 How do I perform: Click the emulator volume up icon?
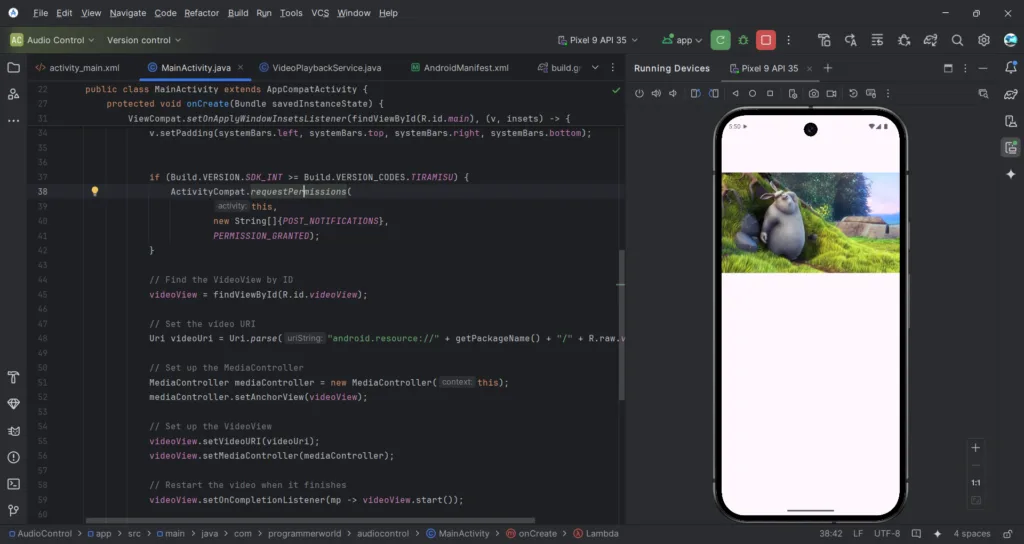tap(656, 93)
